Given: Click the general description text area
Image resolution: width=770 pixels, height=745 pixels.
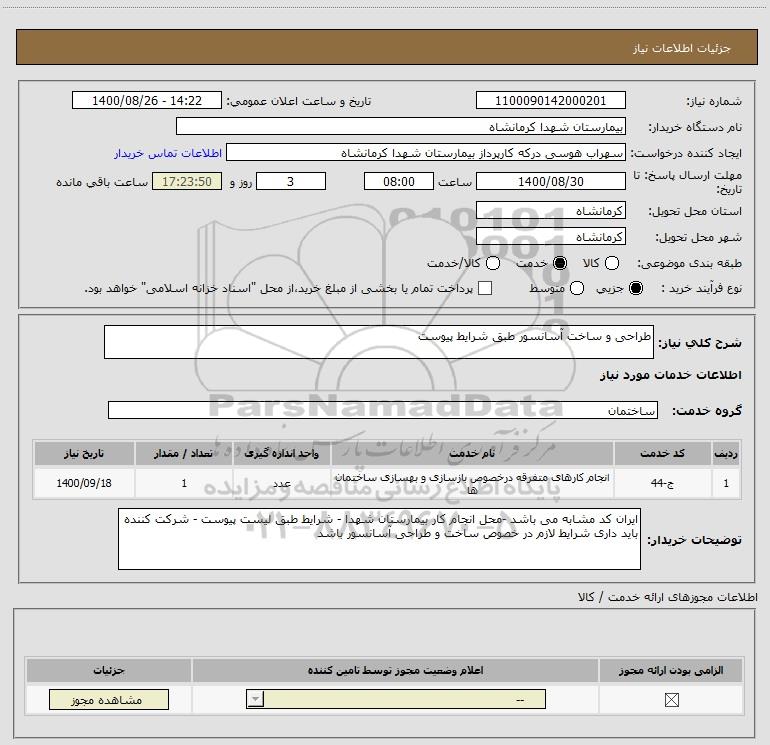Looking at the screenshot, I should (379, 342).
